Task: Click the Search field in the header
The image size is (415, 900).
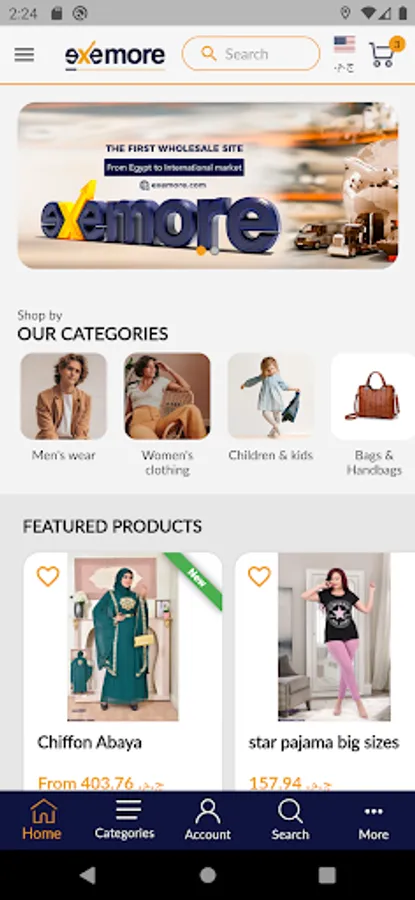Action: 251,54
